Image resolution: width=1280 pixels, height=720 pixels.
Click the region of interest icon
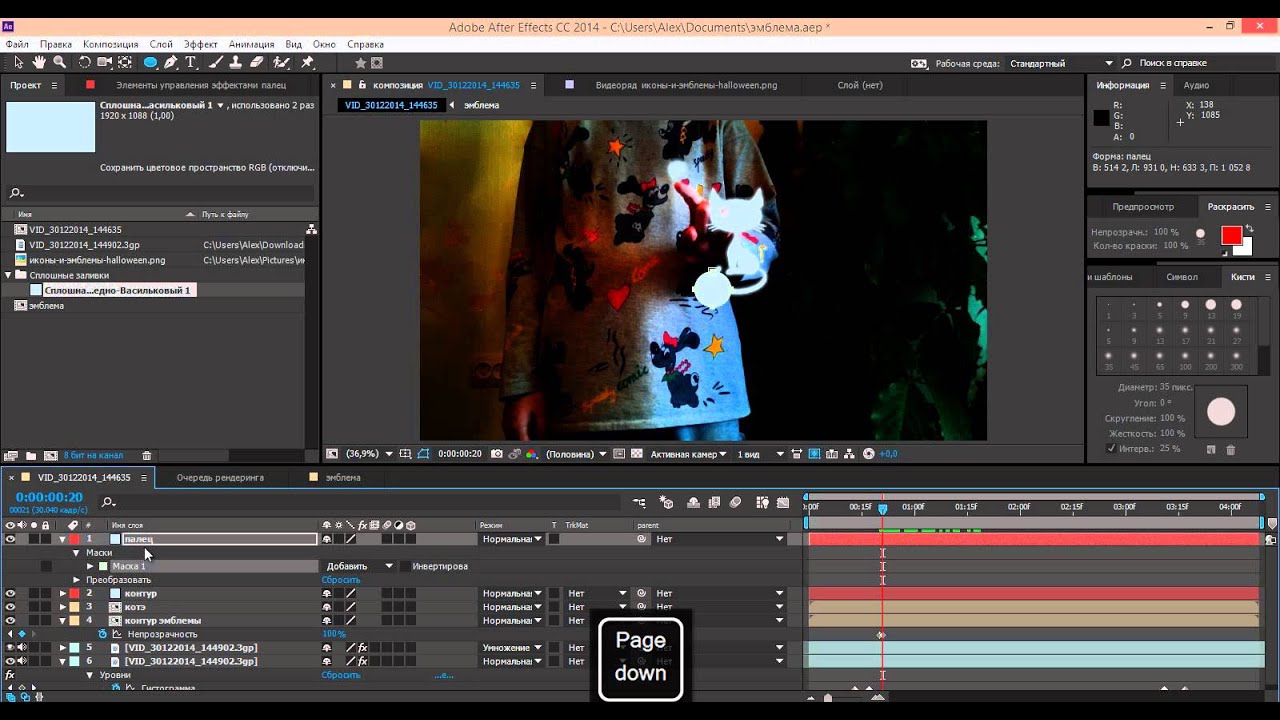tap(618, 454)
